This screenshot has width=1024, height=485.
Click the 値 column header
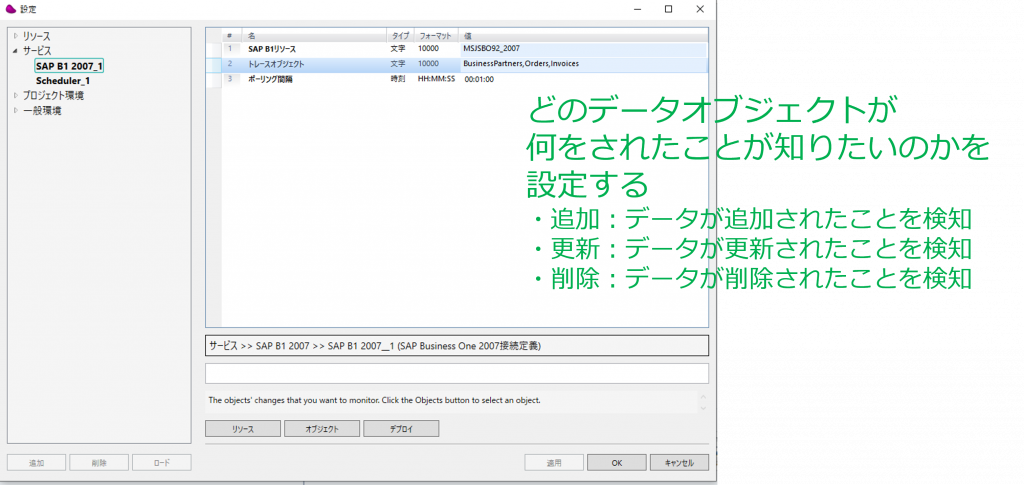[468, 35]
